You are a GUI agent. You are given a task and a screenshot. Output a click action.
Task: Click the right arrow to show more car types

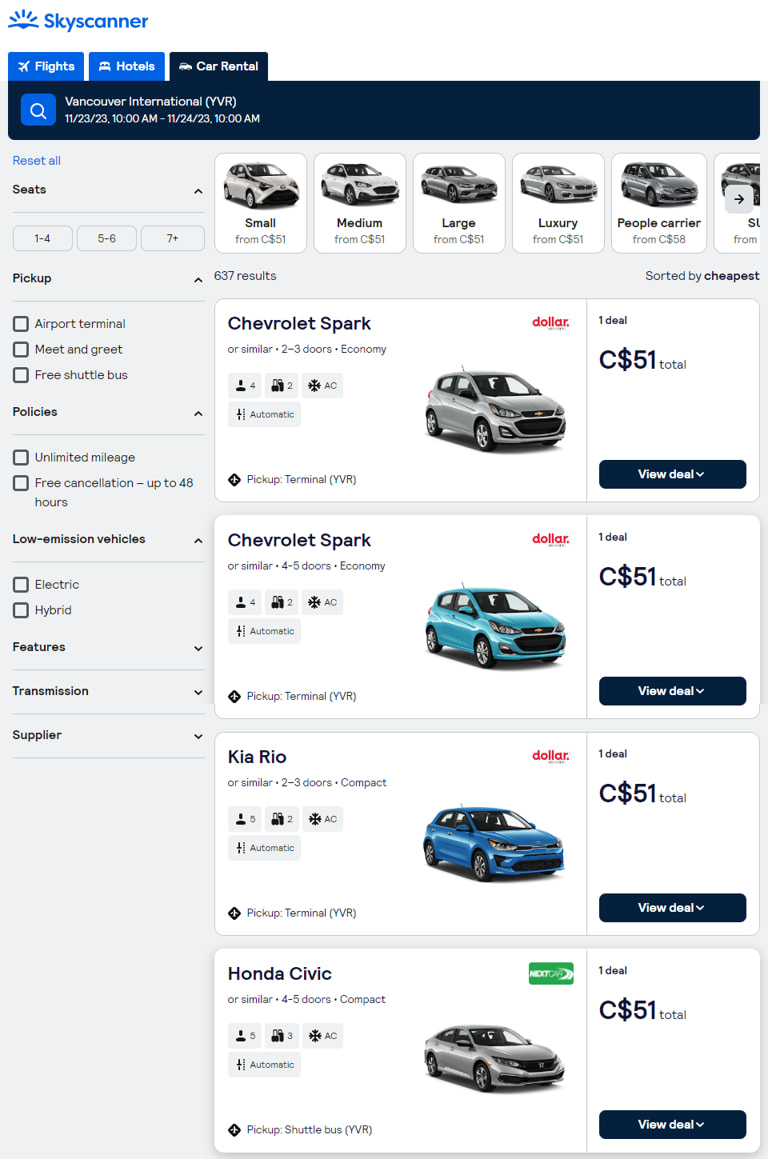tap(738, 199)
